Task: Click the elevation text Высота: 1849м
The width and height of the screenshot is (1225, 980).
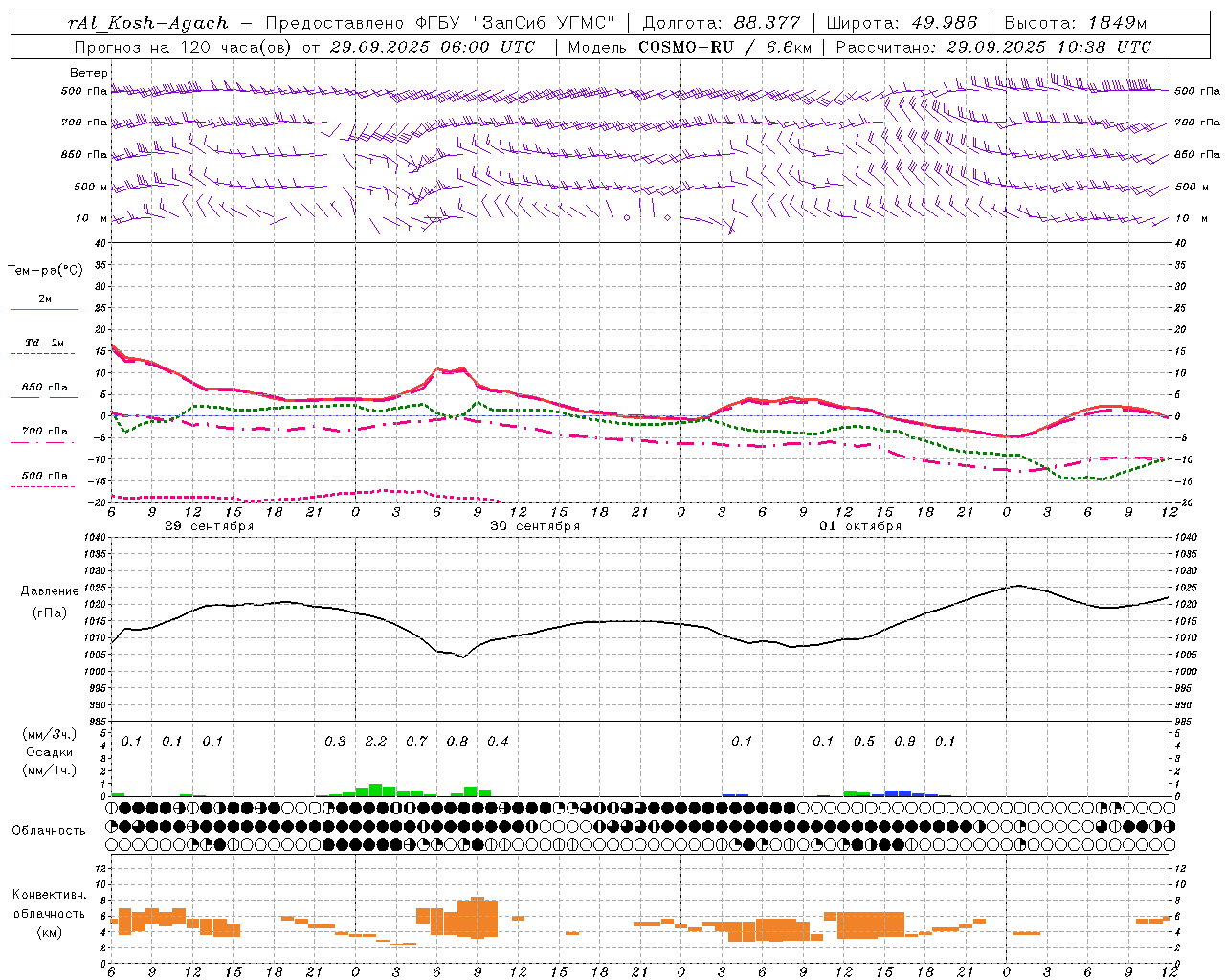Action: click(x=1076, y=23)
